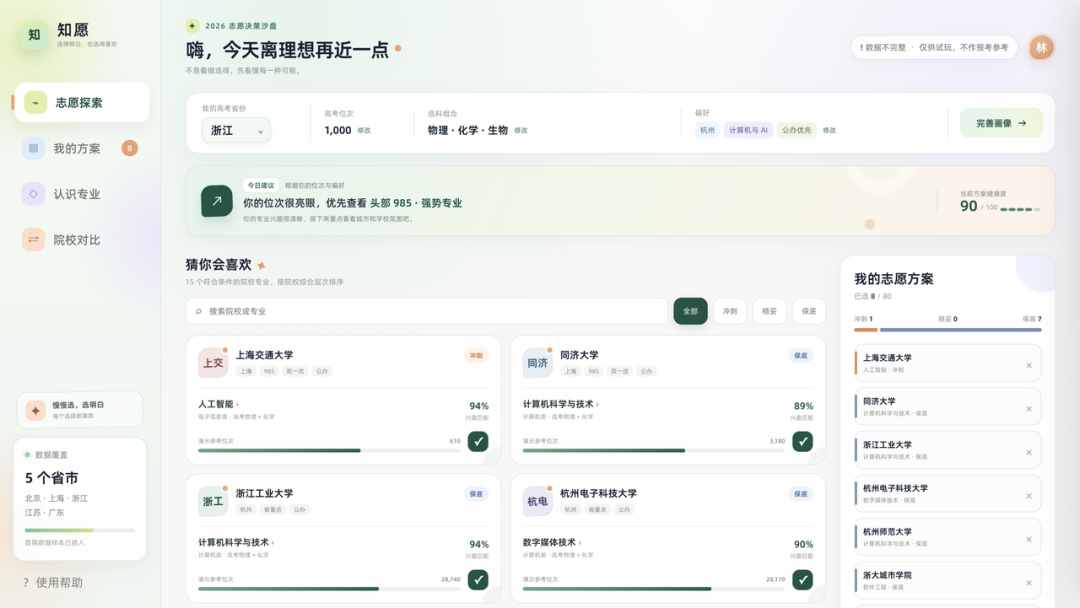
Task: Toggle the checkmark on 上海交通大学 card
Action: [478, 441]
